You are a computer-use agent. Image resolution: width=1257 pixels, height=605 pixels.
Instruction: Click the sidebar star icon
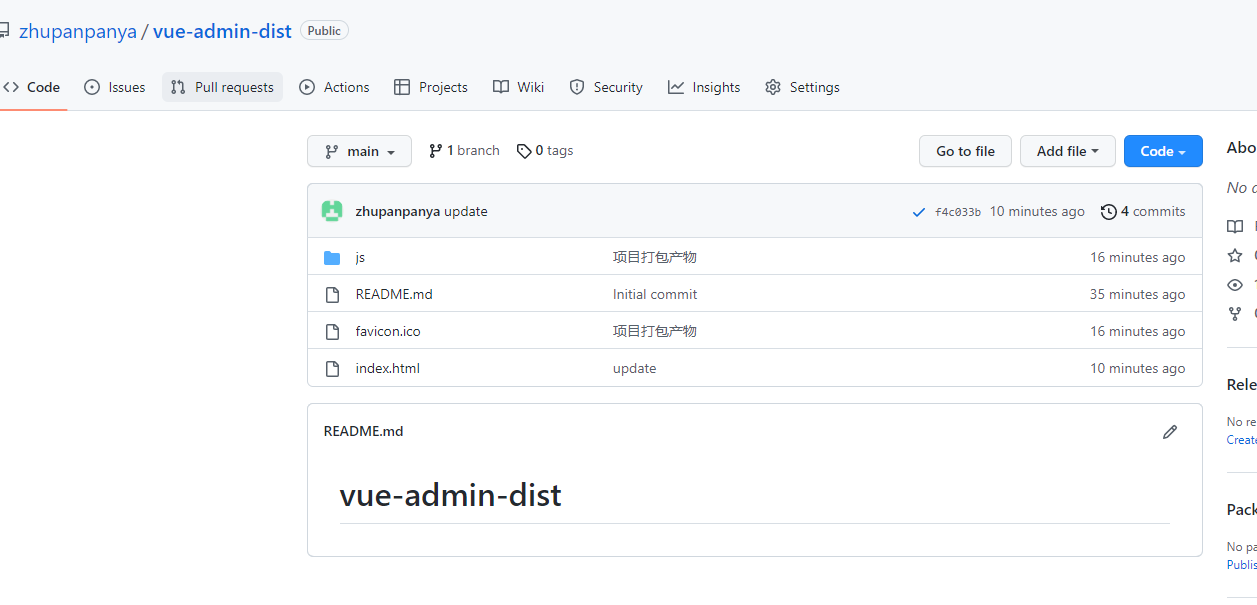pos(1235,255)
